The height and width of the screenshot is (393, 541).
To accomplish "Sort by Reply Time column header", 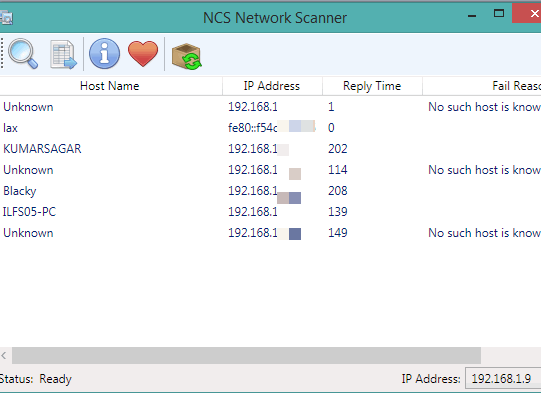I will point(372,86).
